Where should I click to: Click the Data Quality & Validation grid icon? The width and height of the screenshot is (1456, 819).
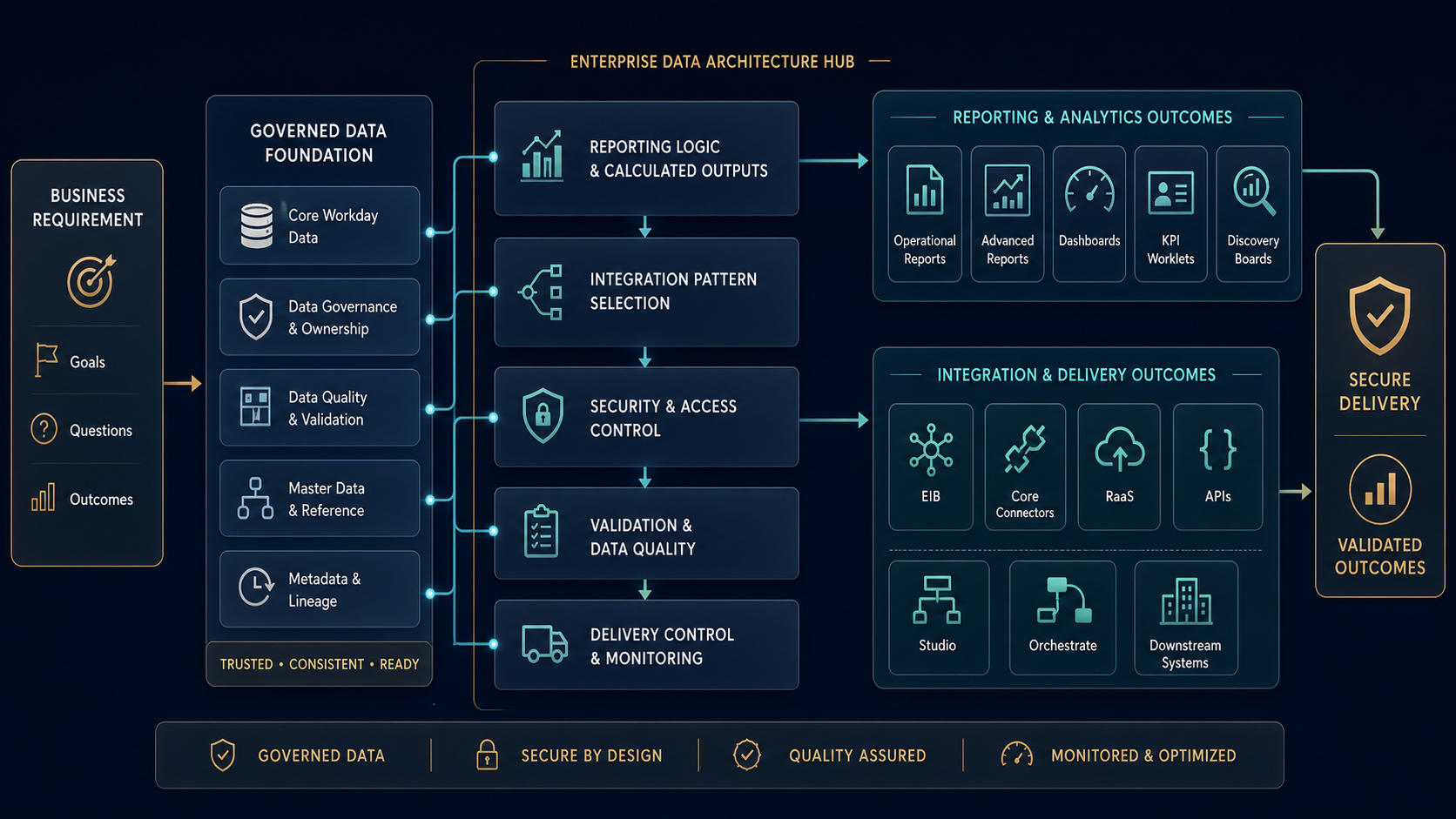pyautogui.click(x=255, y=406)
